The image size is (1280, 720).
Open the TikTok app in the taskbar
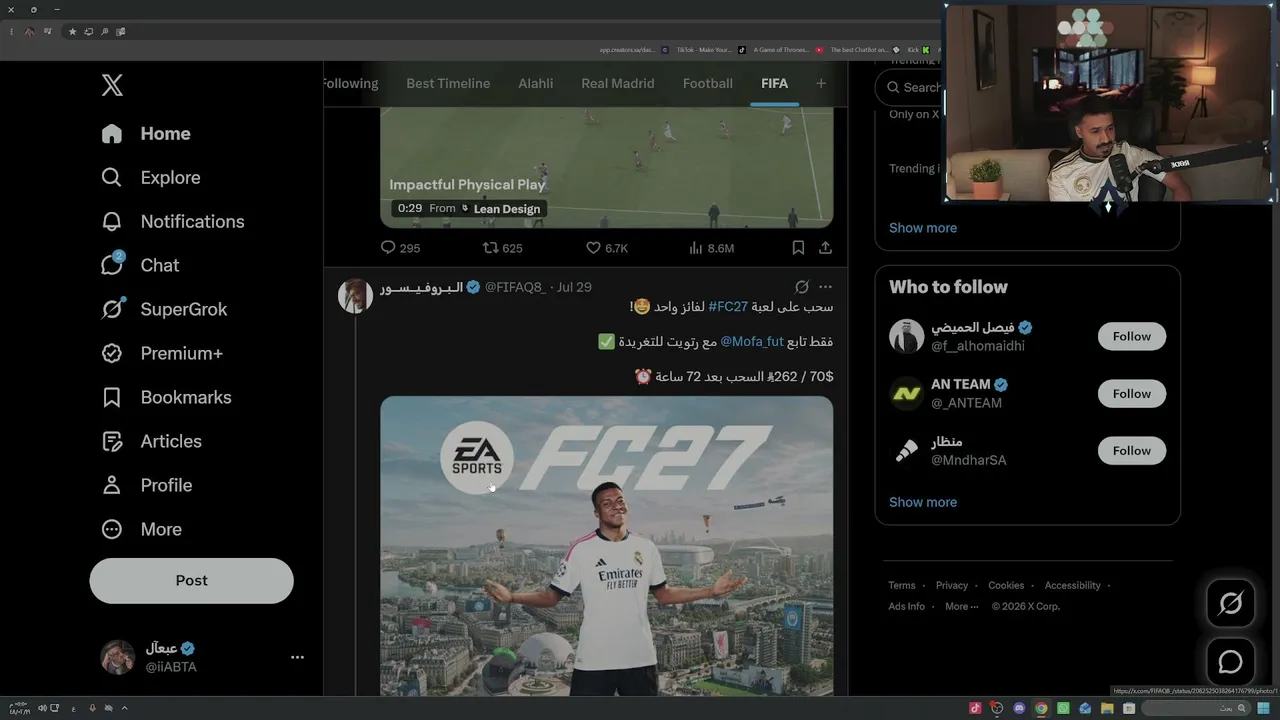click(x=975, y=709)
